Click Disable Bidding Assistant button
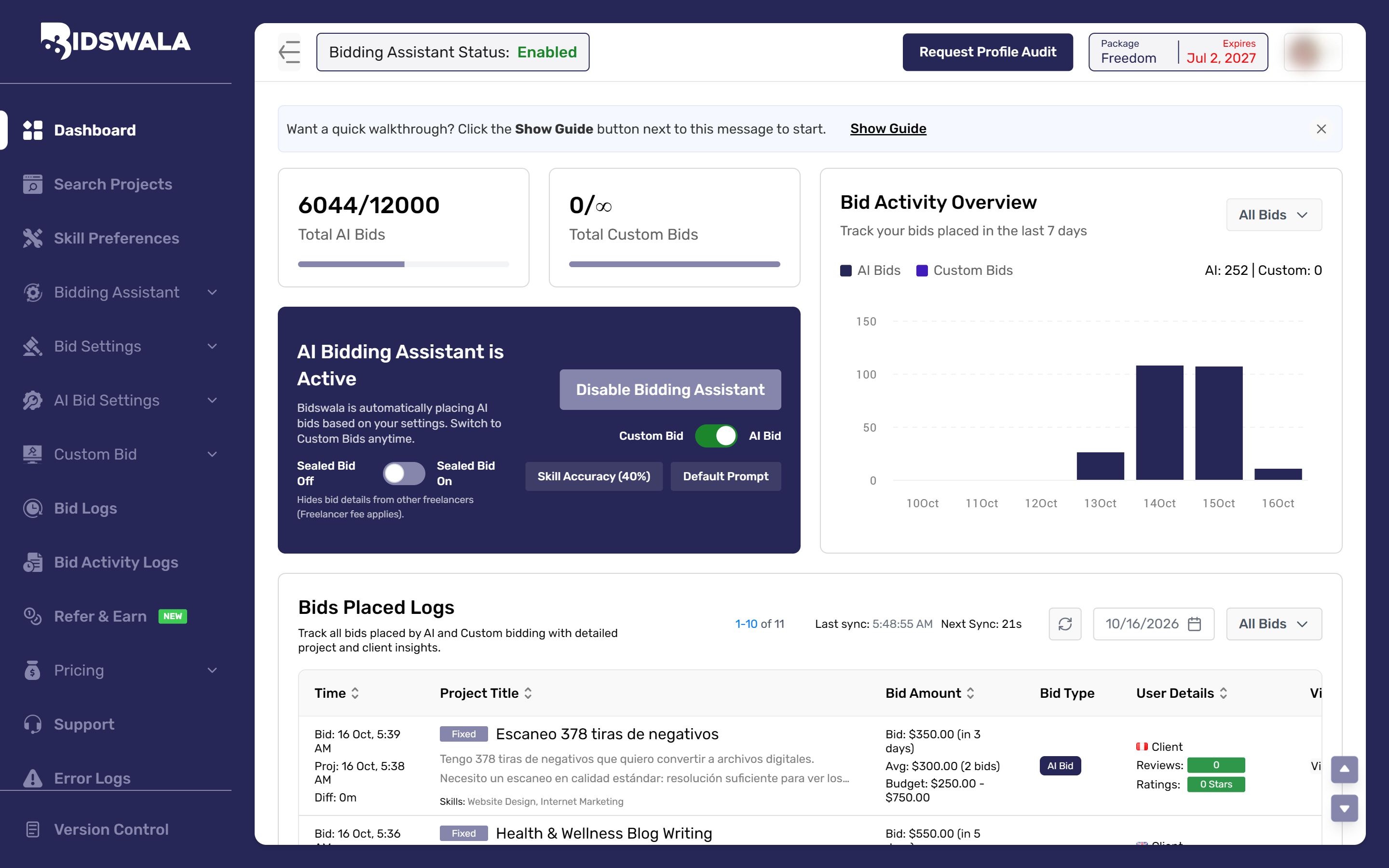Viewport: 1389px width, 868px height. (670, 390)
